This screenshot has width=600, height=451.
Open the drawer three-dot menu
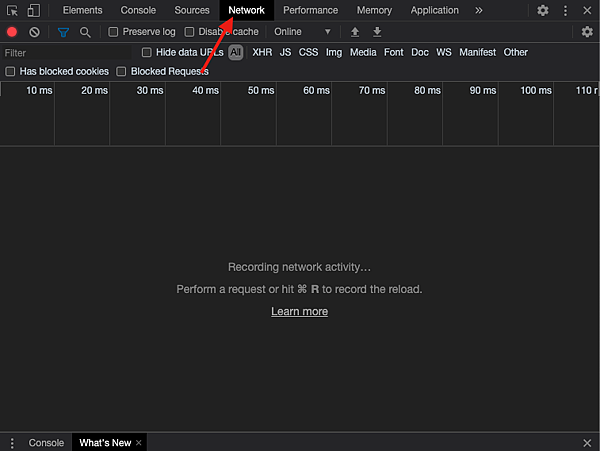(12, 443)
